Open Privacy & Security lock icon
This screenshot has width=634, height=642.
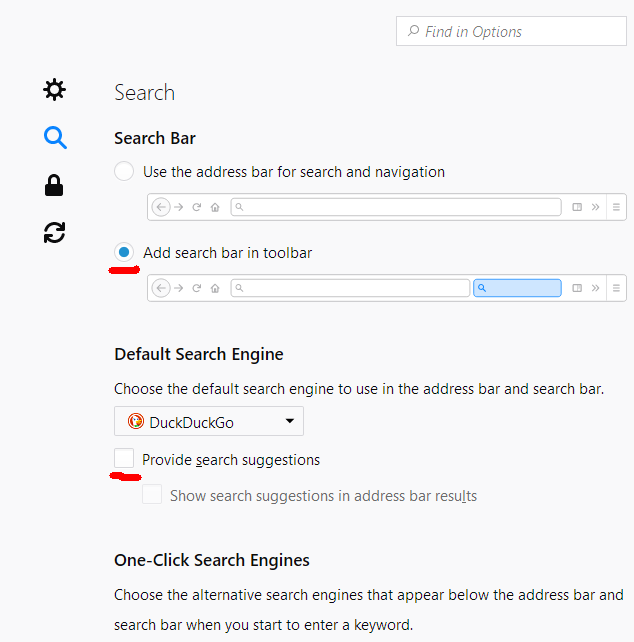click(x=54, y=185)
